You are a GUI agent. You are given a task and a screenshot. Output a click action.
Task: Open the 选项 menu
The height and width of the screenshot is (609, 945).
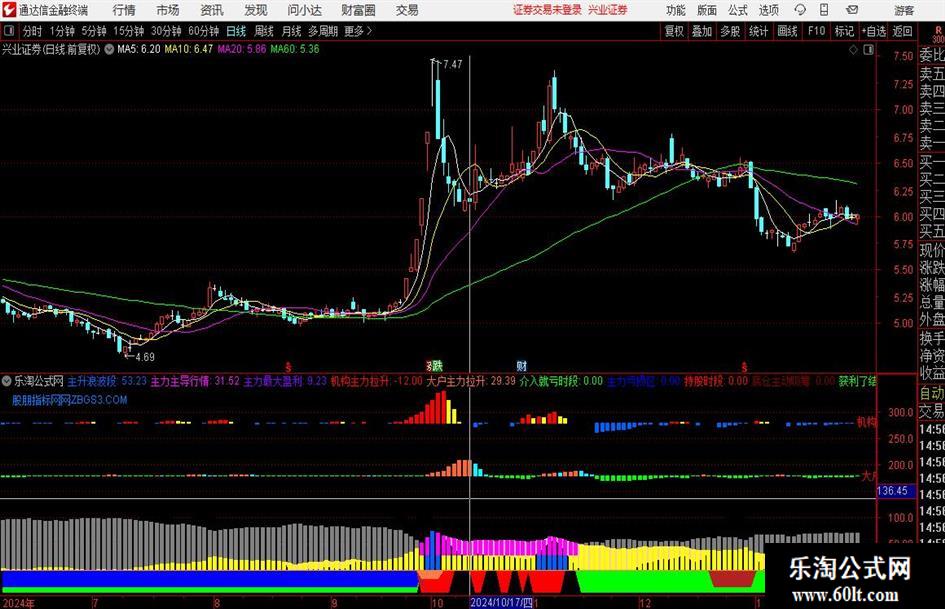pos(769,10)
